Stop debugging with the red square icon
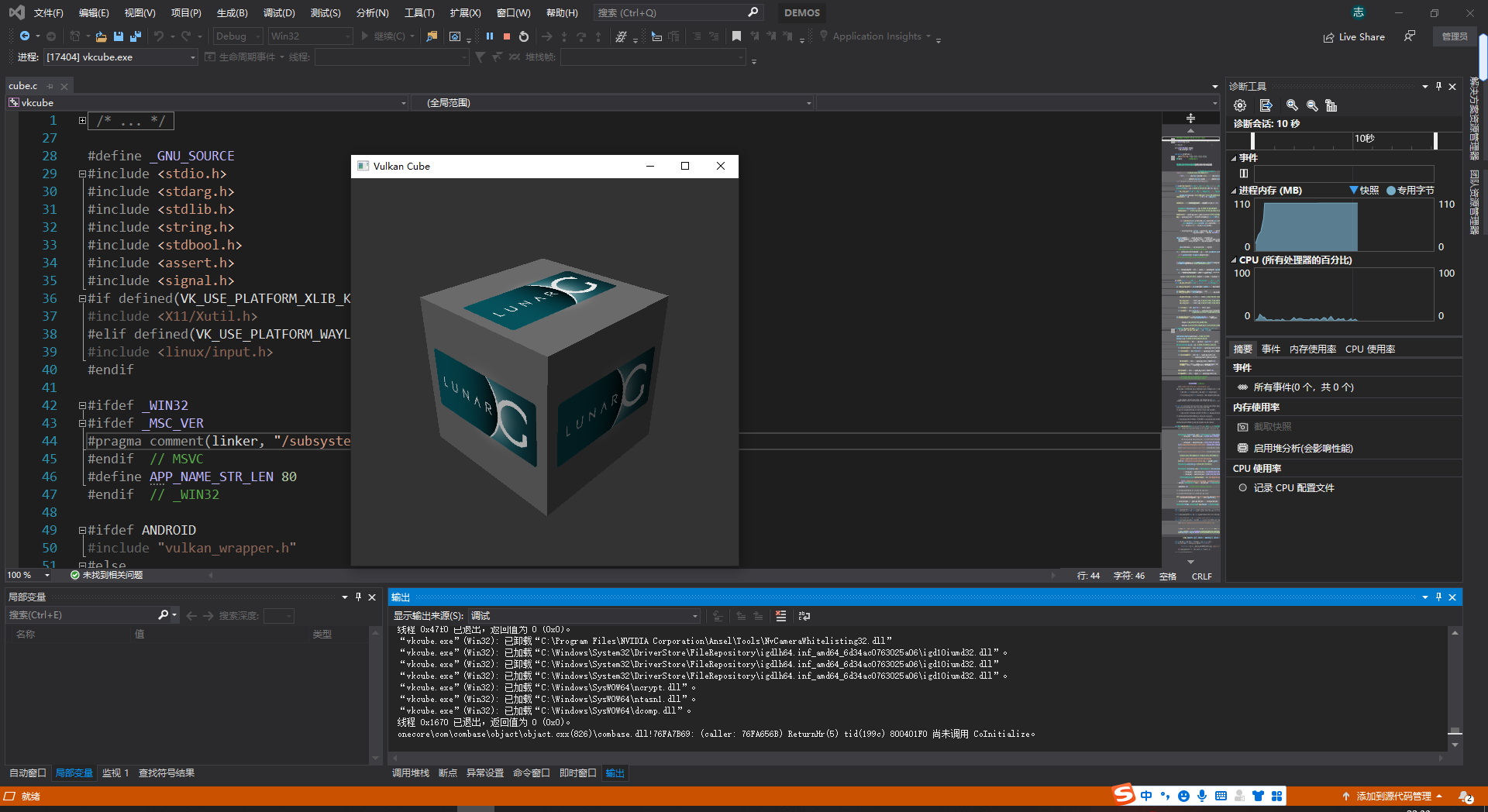This screenshot has width=1488, height=812. tap(507, 36)
